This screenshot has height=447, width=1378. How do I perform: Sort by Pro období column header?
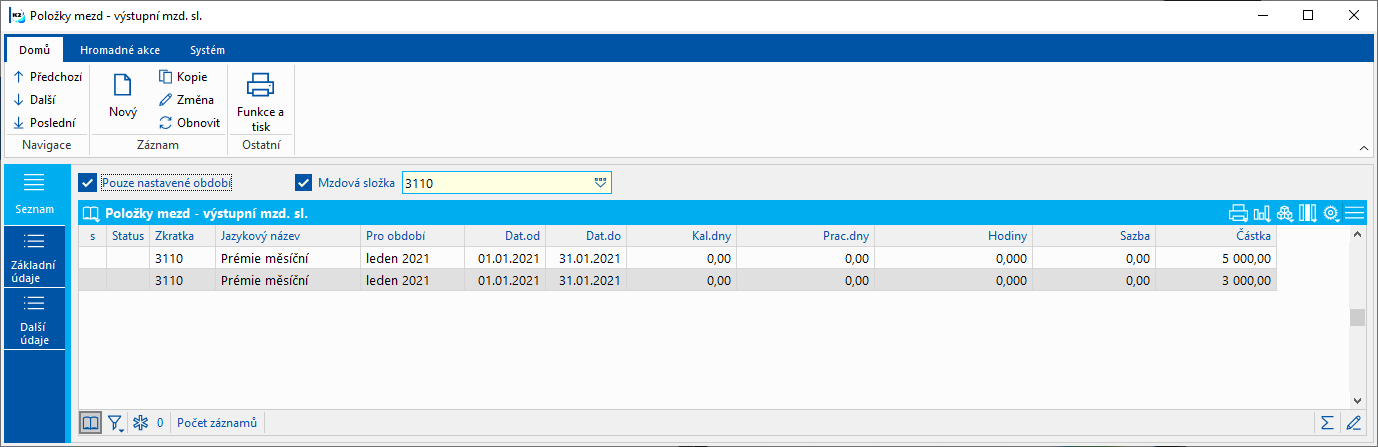click(412, 236)
